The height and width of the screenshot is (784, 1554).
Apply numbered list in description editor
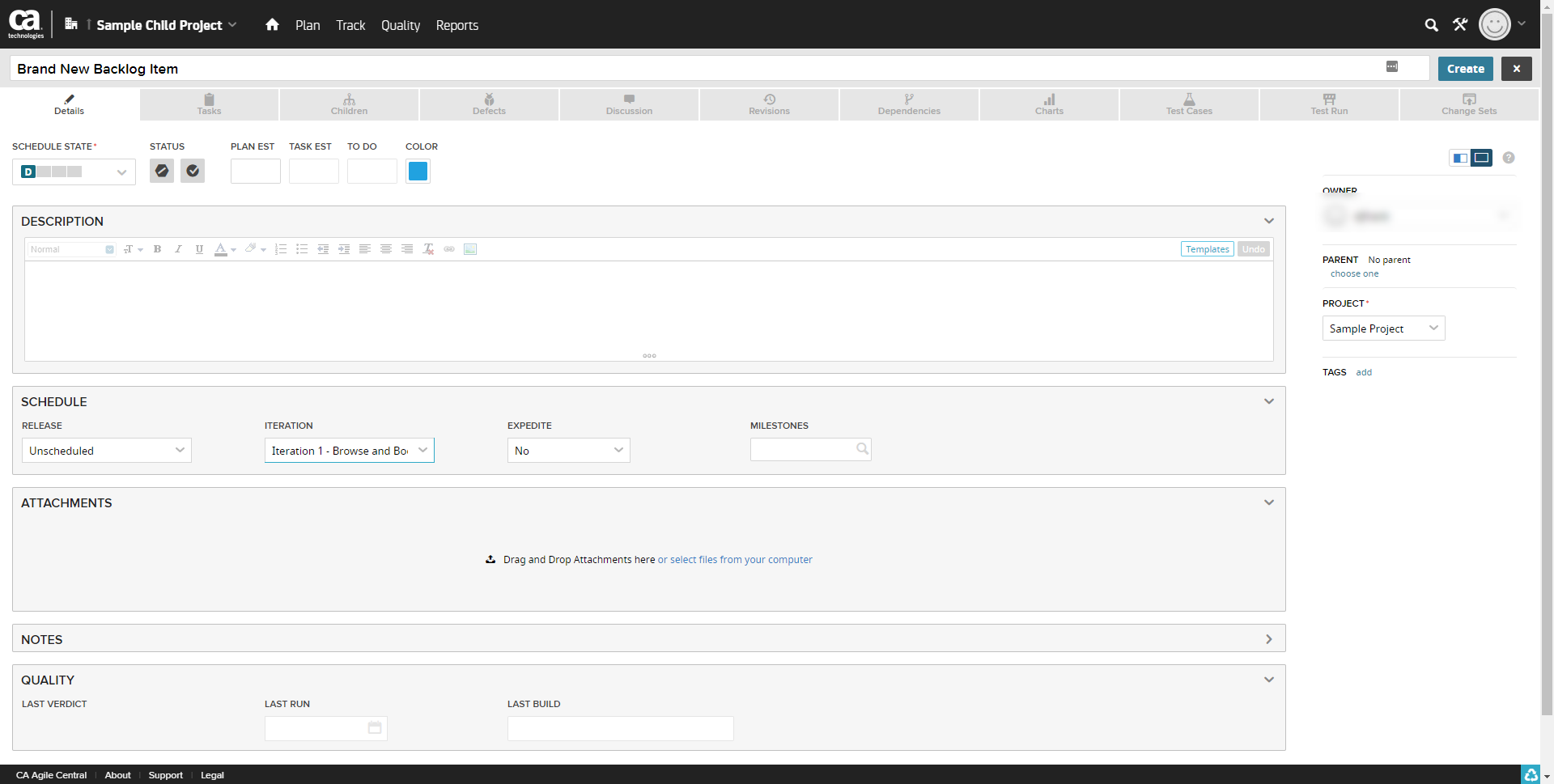coord(281,249)
